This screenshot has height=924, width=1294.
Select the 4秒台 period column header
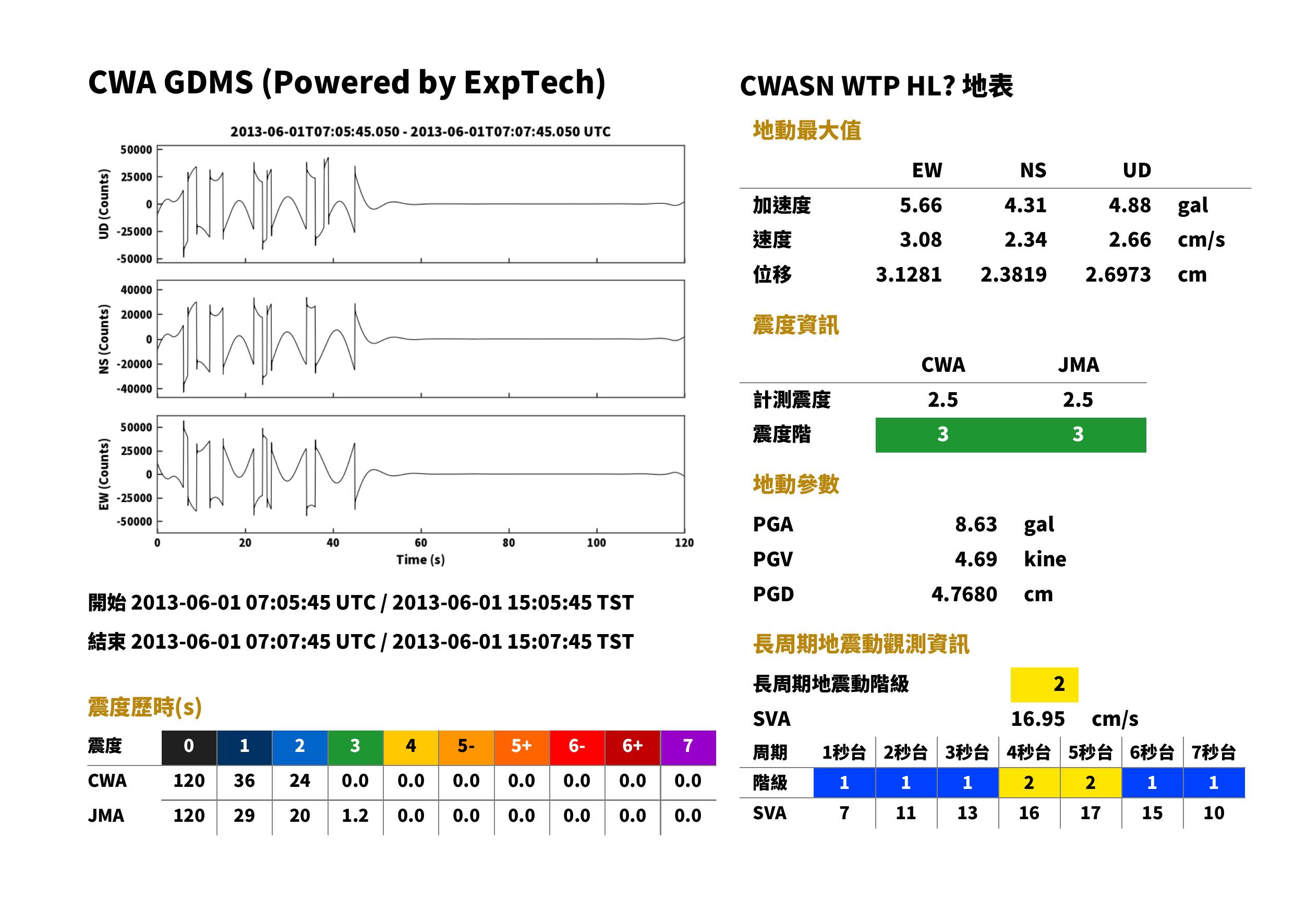tap(1029, 752)
